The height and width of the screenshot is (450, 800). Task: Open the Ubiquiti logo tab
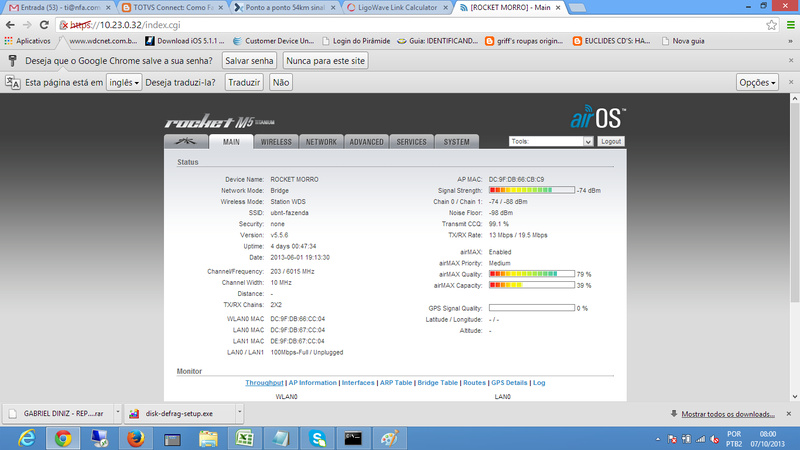pos(186,141)
